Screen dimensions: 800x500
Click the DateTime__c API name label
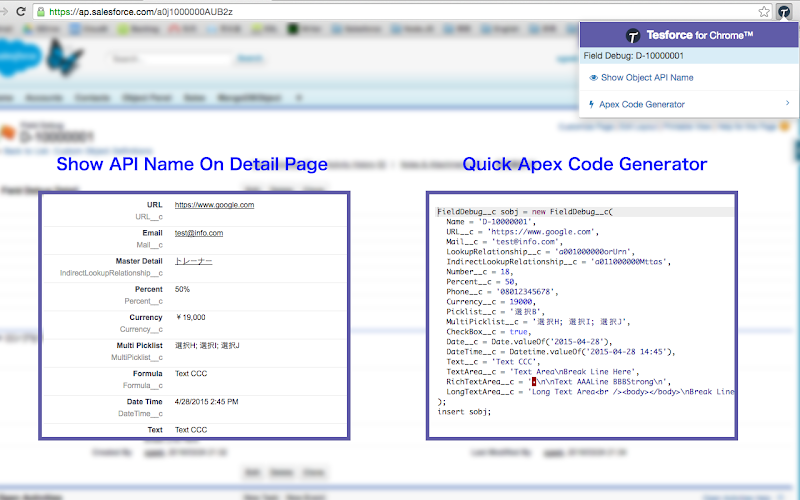pos(140,413)
